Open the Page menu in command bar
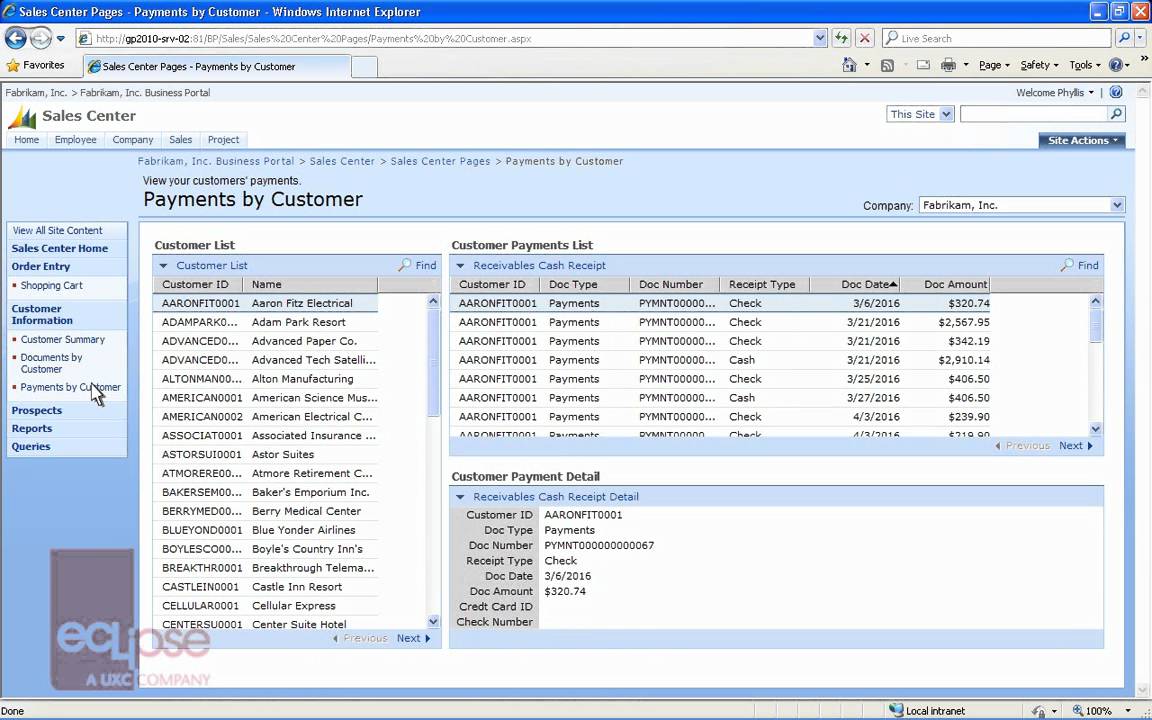Viewport: 1152px width, 720px height. pos(994,65)
